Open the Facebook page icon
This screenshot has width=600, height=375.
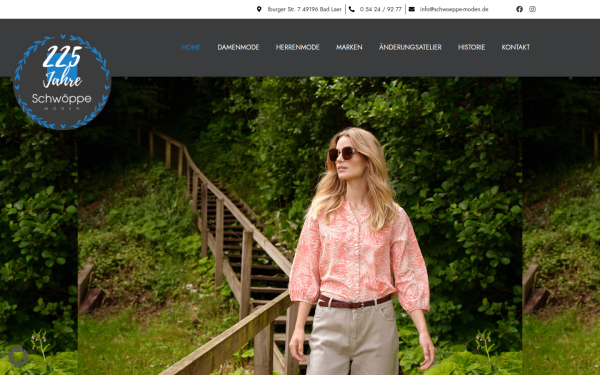(519, 9)
